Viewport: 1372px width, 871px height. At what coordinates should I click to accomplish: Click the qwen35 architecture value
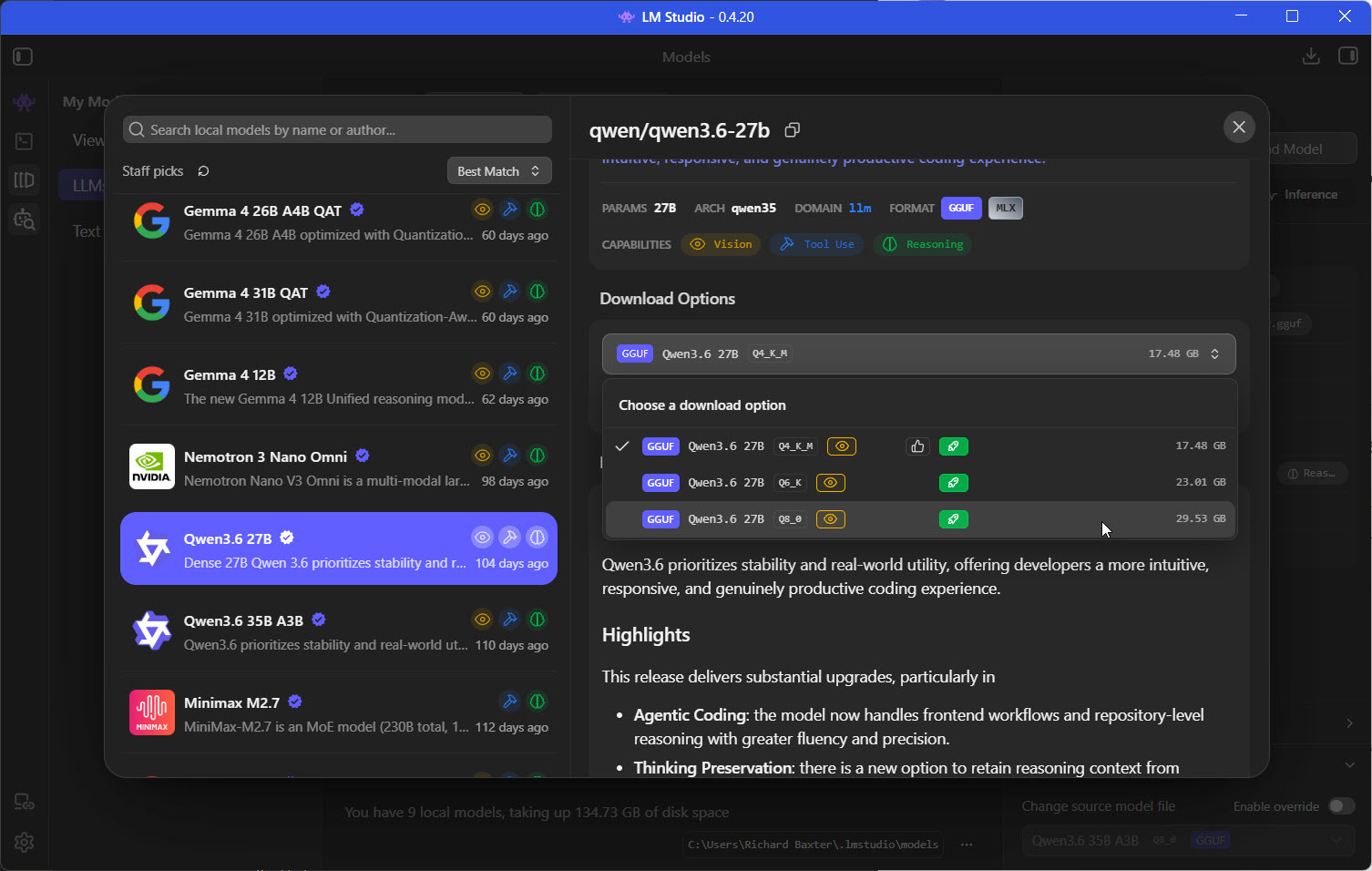pos(753,208)
